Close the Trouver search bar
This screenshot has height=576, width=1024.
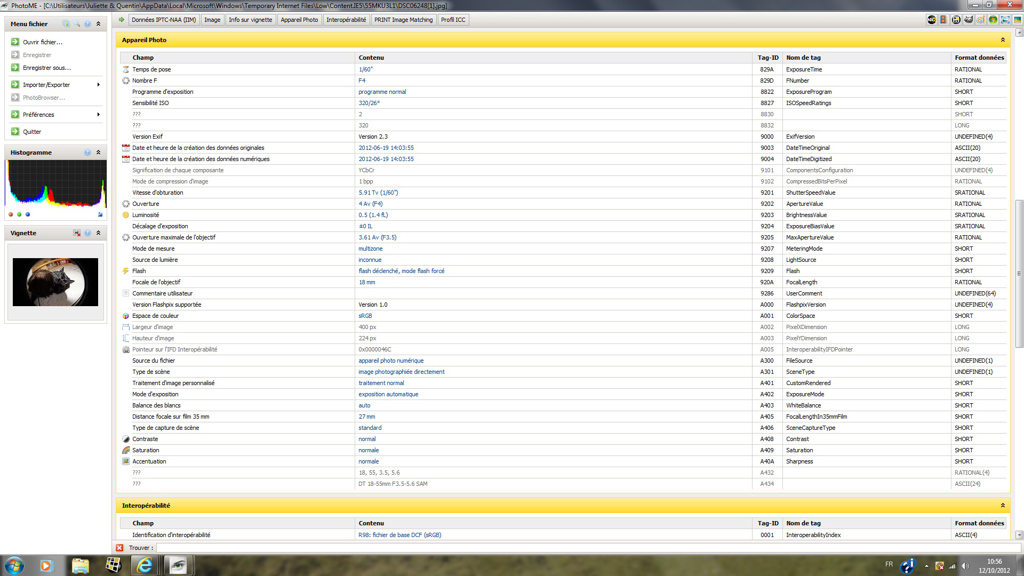[x=120, y=548]
